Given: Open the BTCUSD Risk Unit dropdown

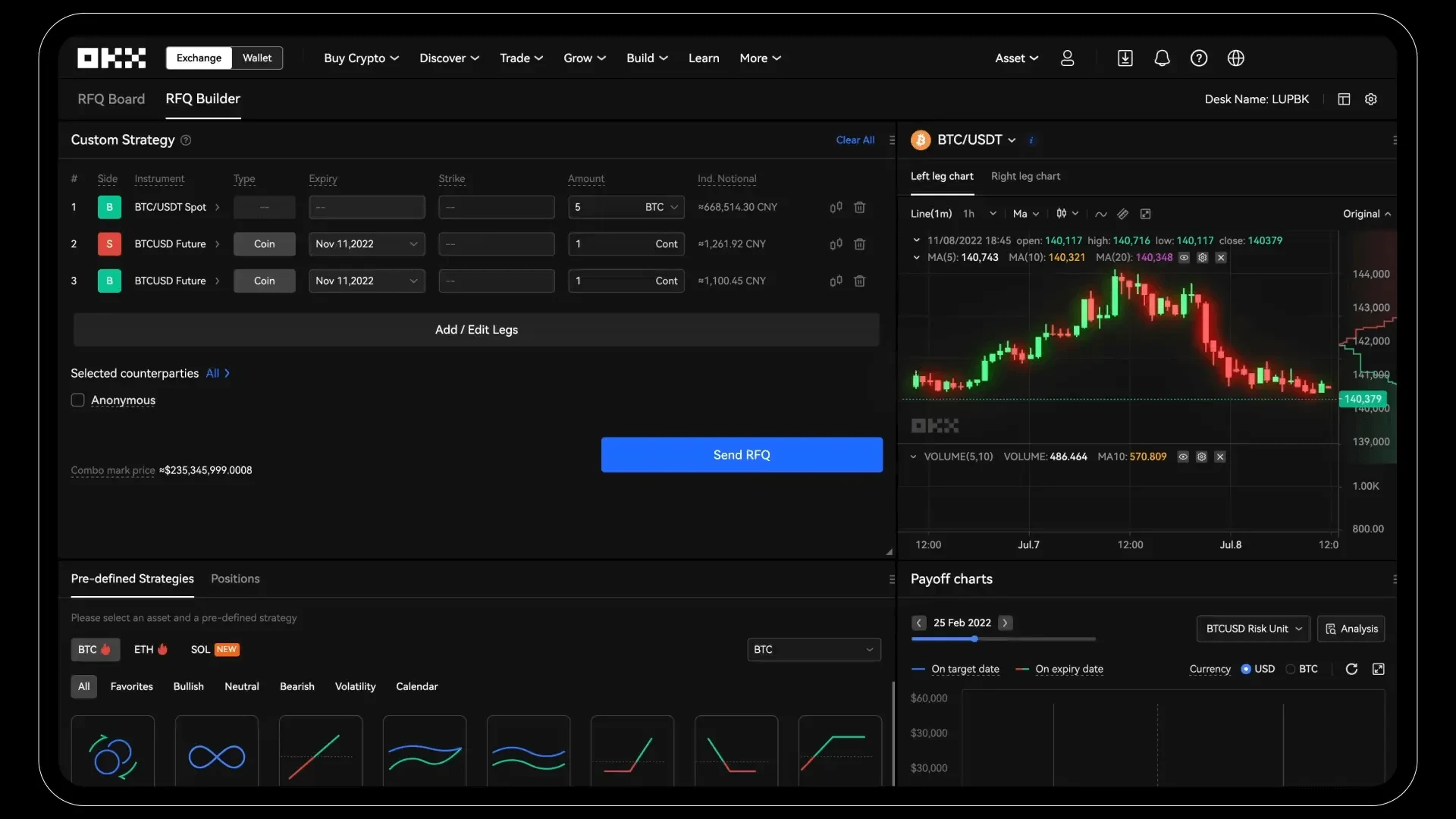Looking at the screenshot, I should (x=1253, y=628).
